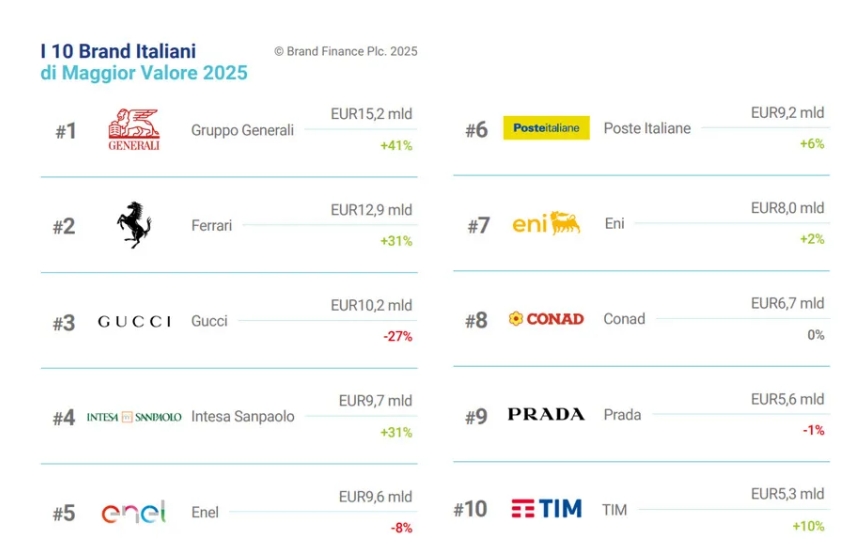
Task: Click the Eni six-legged dog logo
Action: (546, 224)
